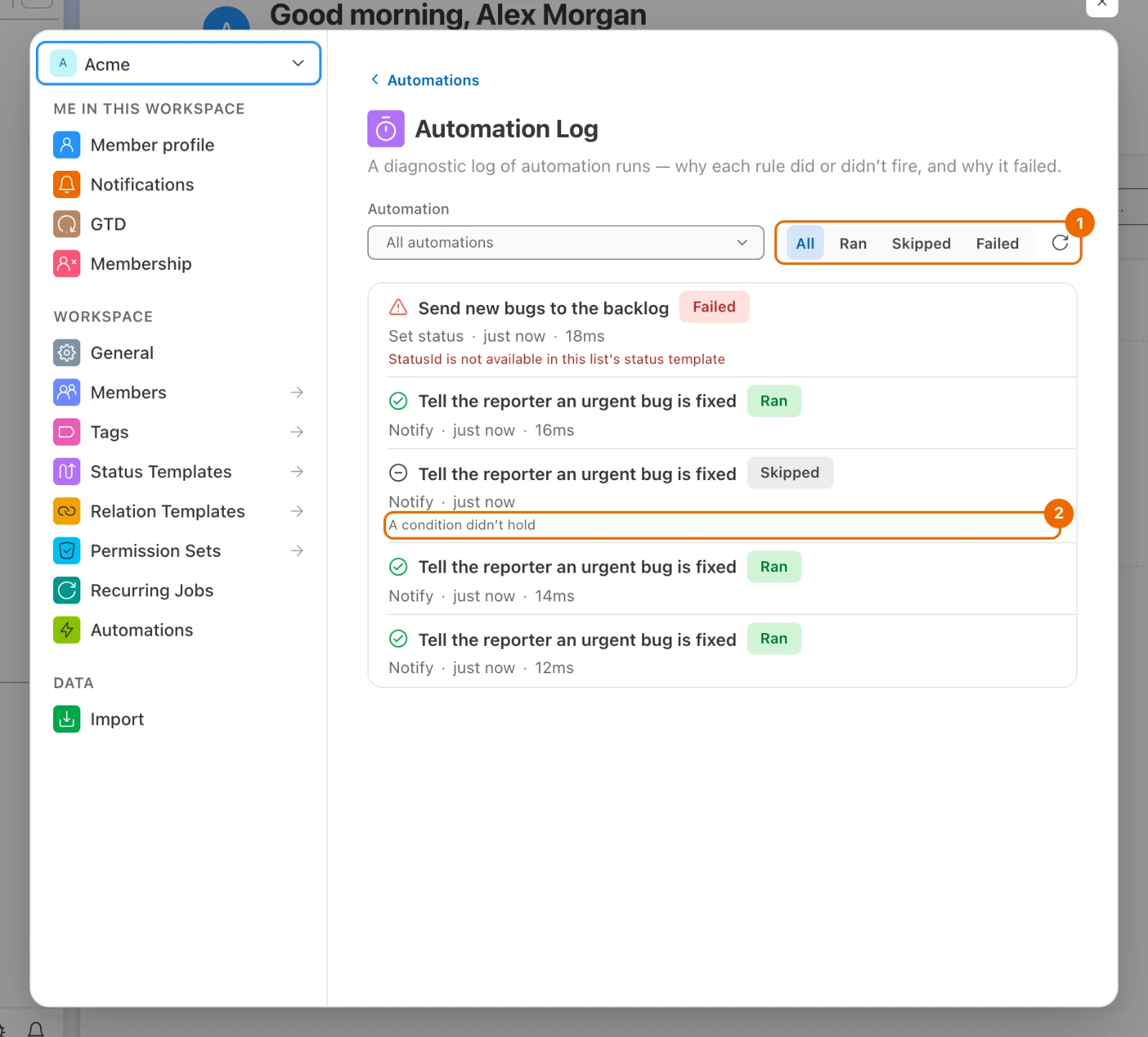Click the 16ms run's Ran badge

tap(774, 401)
